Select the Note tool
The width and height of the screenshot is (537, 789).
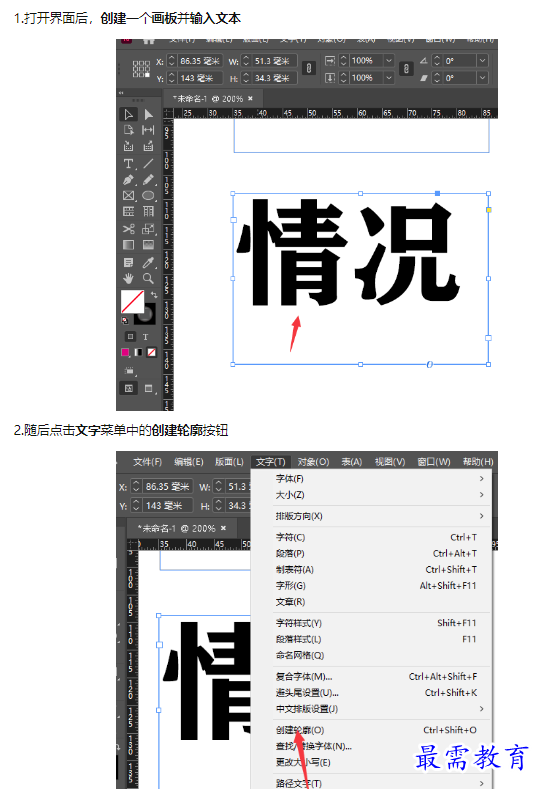tap(128, 262)
